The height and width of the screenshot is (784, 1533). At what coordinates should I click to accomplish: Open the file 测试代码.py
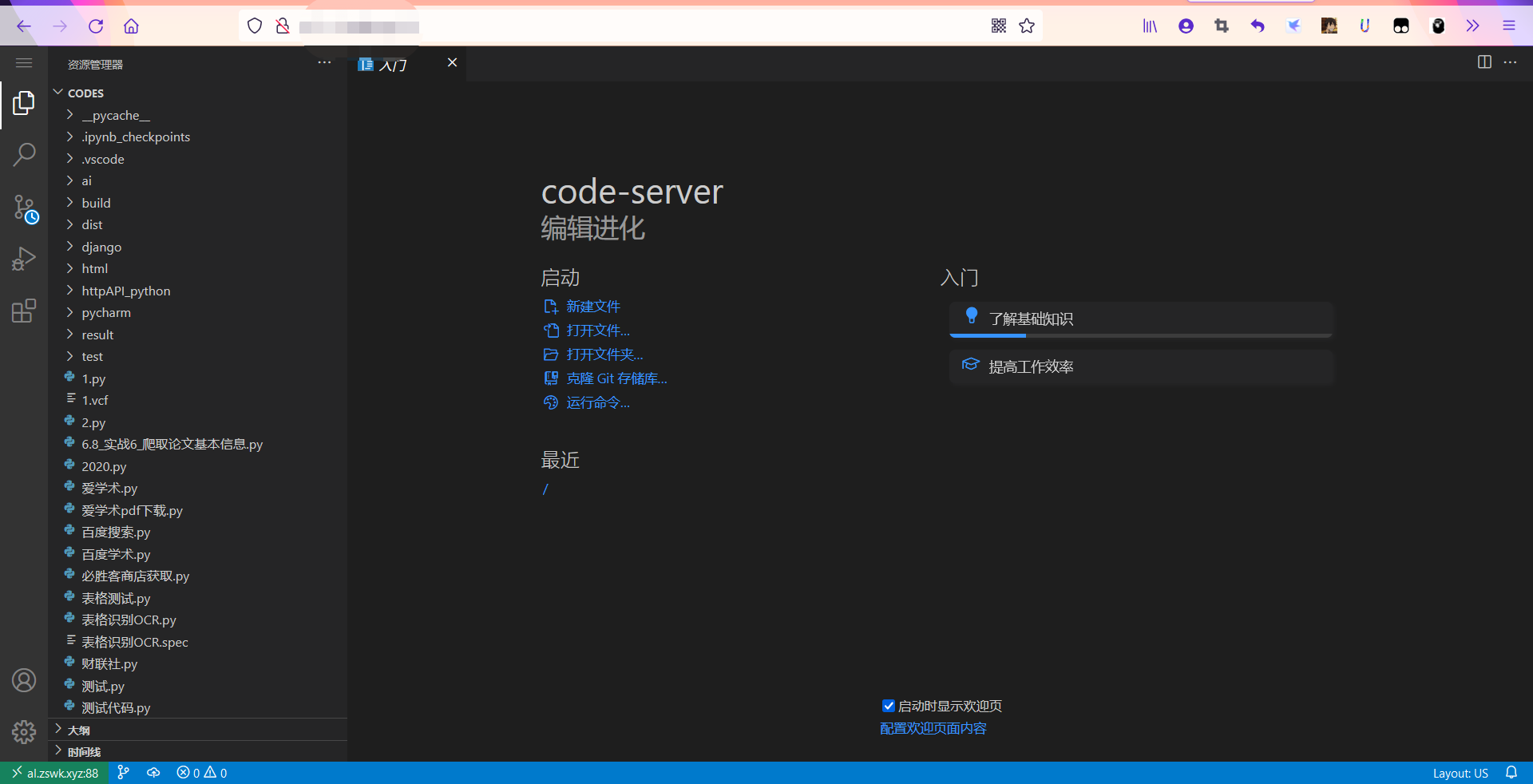click(x=197, y=708)
